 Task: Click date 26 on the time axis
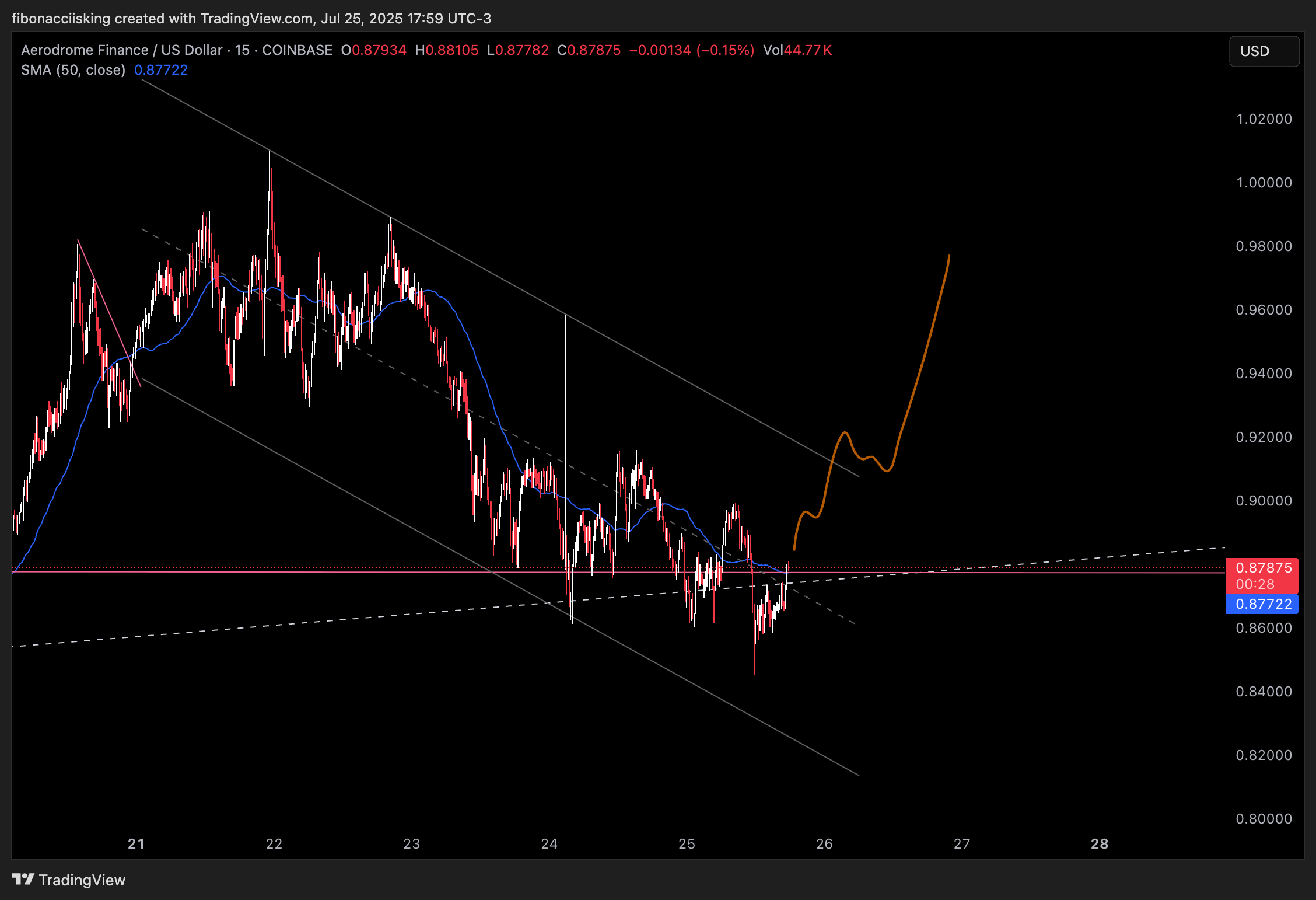point(825,844)
